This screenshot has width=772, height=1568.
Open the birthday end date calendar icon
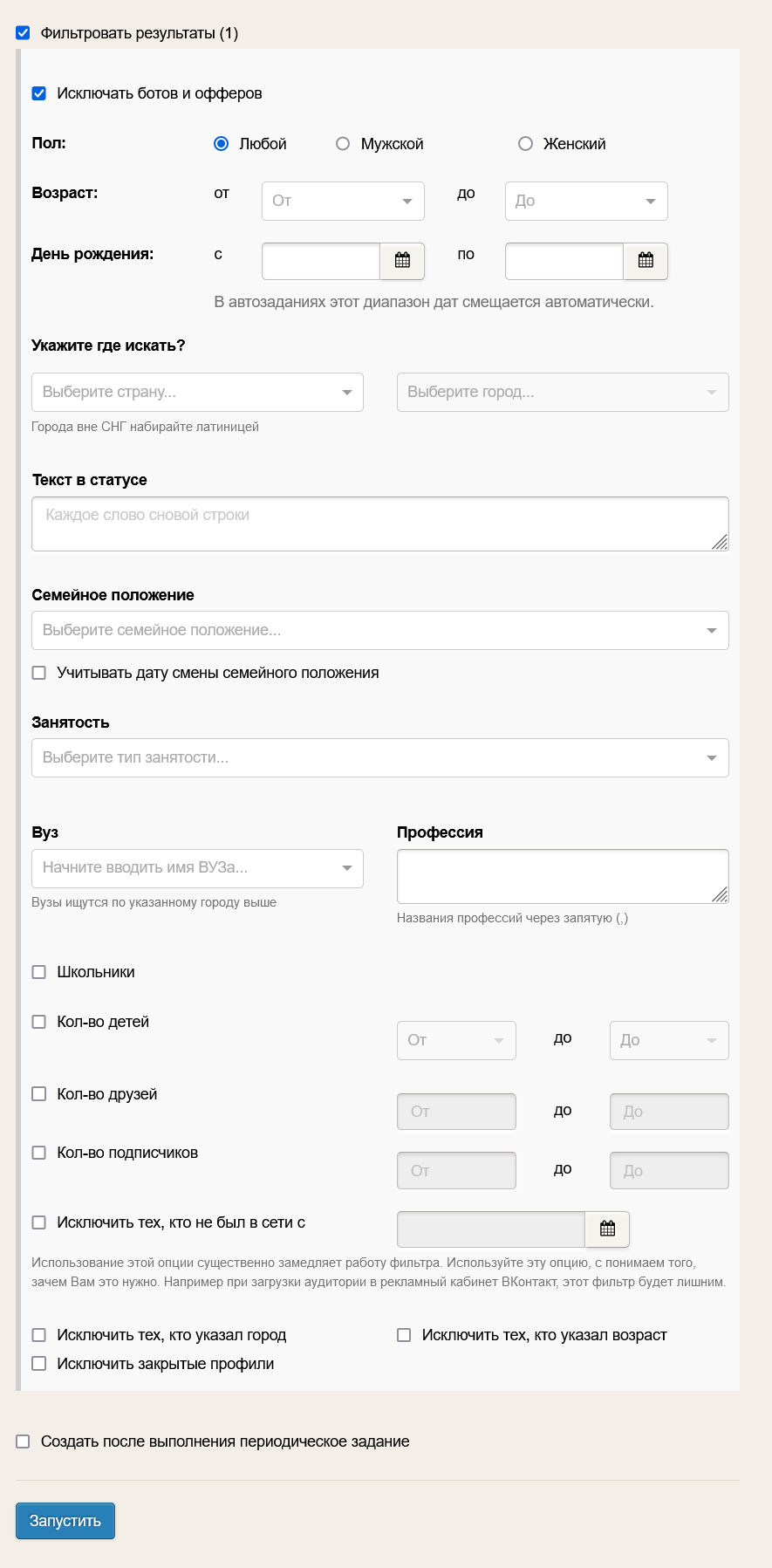646,261
